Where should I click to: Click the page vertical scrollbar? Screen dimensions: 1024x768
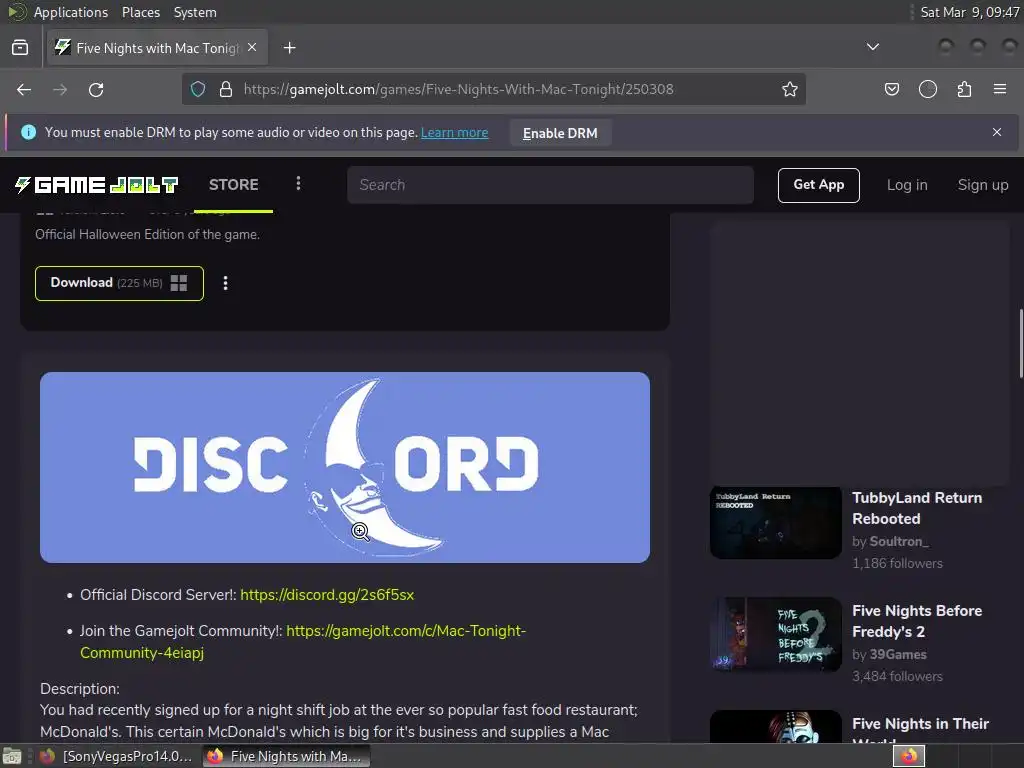pyautogui.click(x=1020, y=344)
